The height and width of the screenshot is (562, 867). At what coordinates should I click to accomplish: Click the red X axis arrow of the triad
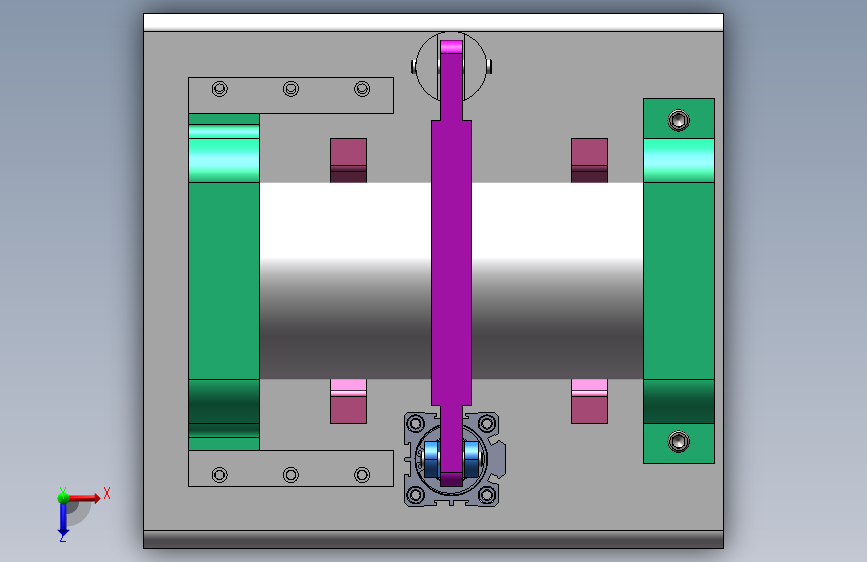[x=84, y=498]
